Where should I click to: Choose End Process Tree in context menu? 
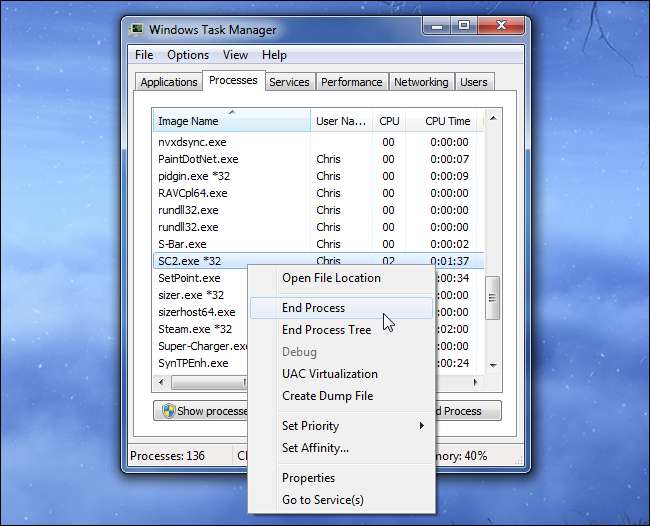pyautogui.click(x=342, y=330)
